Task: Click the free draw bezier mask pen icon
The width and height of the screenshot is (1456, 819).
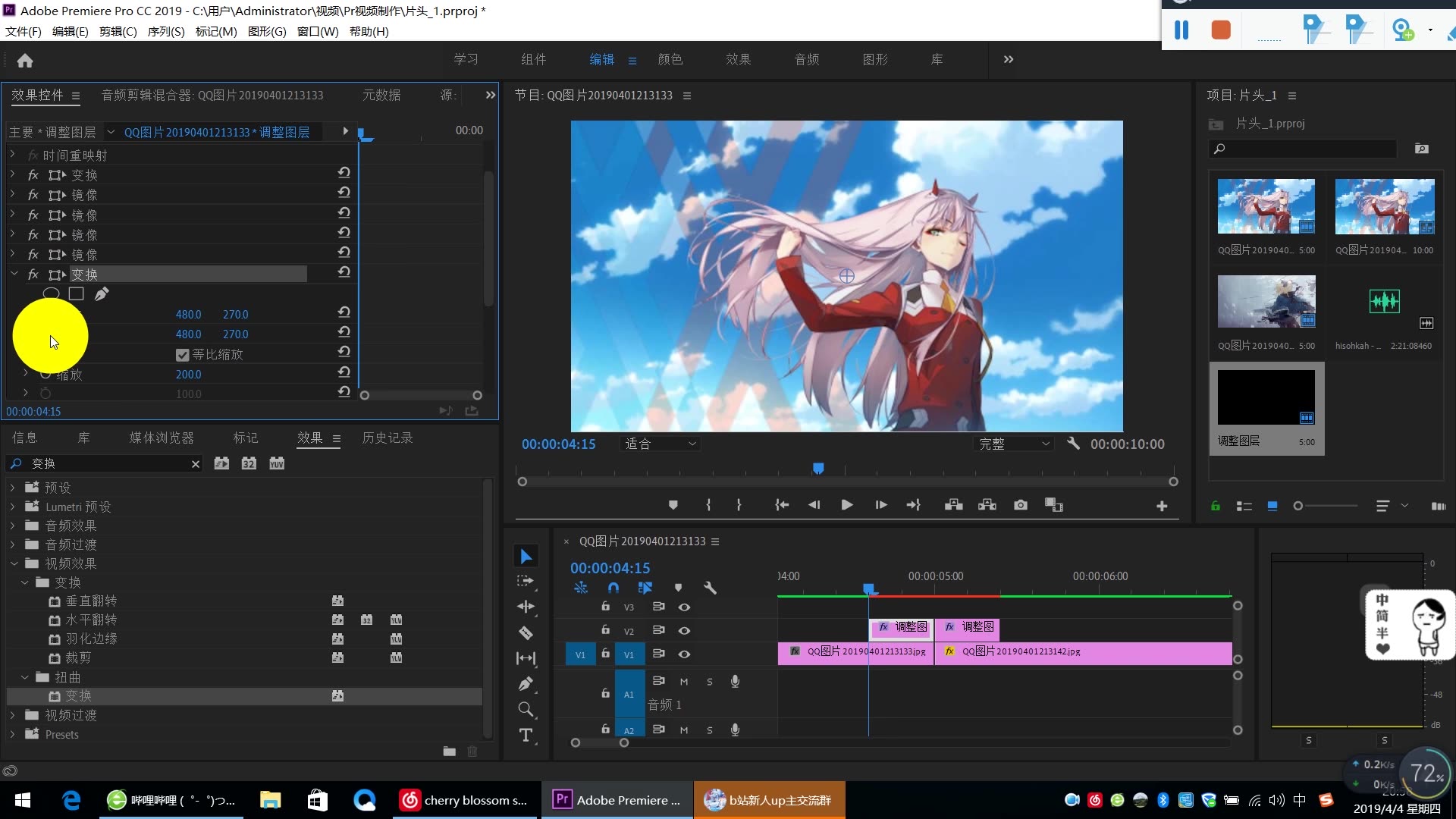Action: [x=102, y=293]
